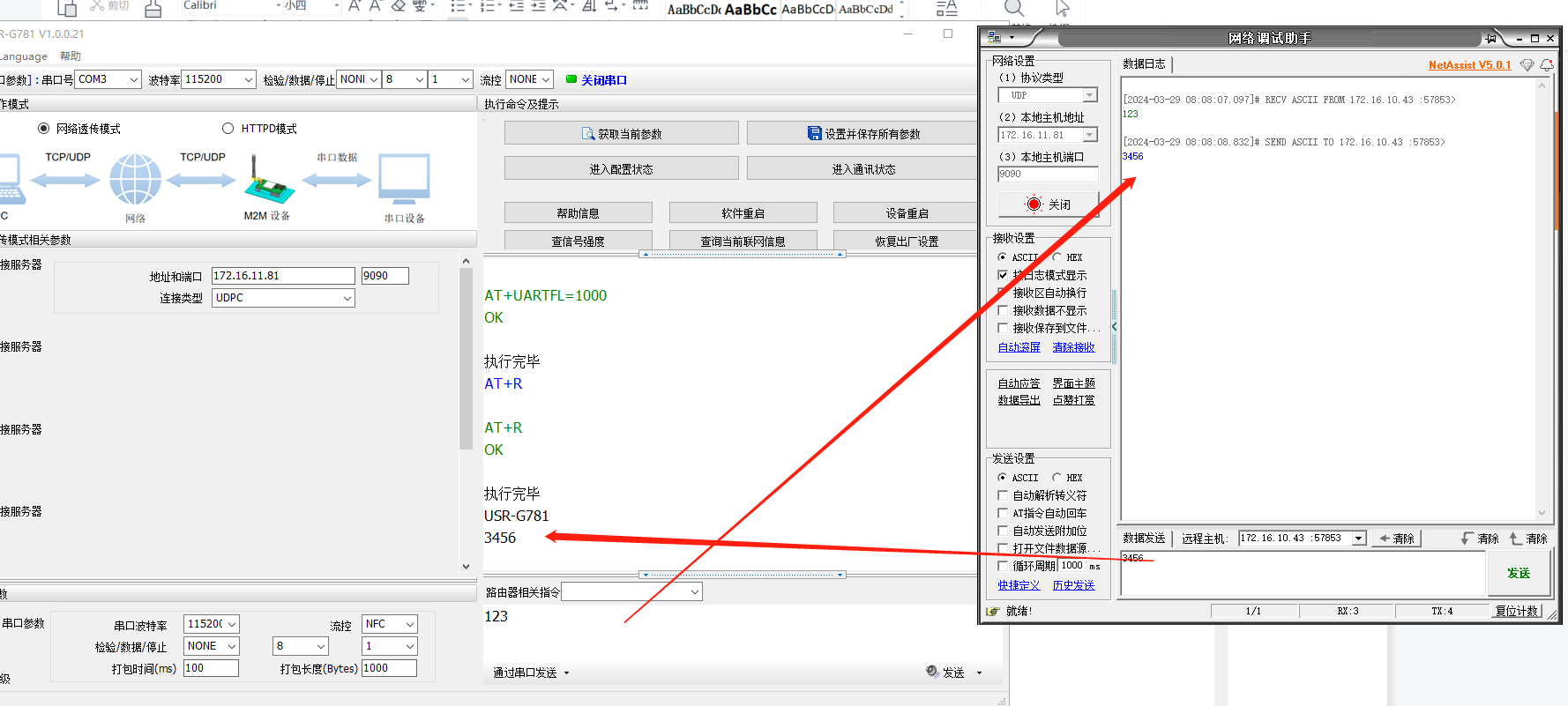Screen dimensions: 1568x706
Task: Open the 远程主机 address dropdown
Action: click(x=1358, y=539)
